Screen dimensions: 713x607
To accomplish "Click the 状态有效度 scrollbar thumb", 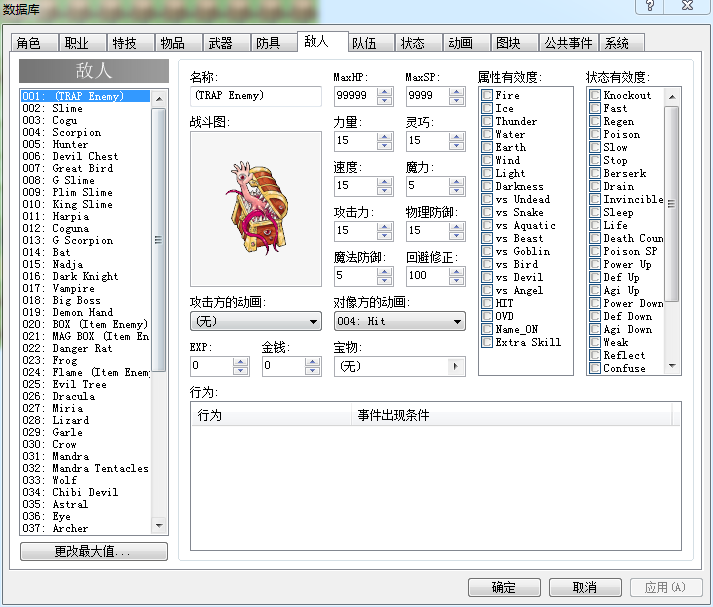I will coord(672,204).
